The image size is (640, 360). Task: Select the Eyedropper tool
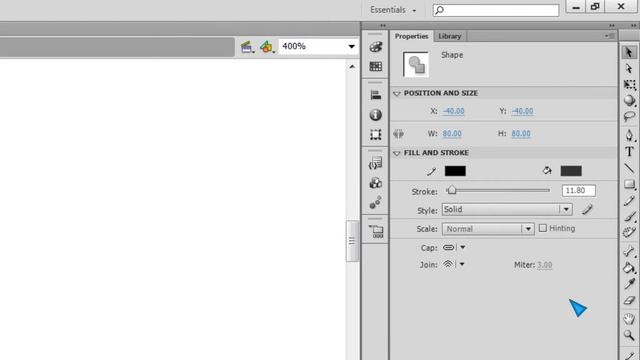629,284
